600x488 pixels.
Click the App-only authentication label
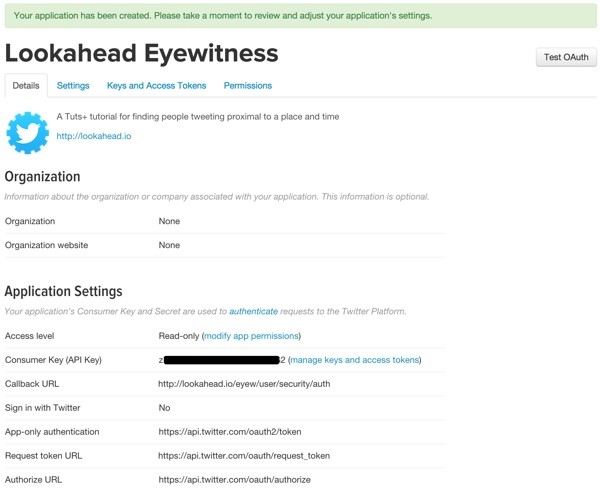52,432
